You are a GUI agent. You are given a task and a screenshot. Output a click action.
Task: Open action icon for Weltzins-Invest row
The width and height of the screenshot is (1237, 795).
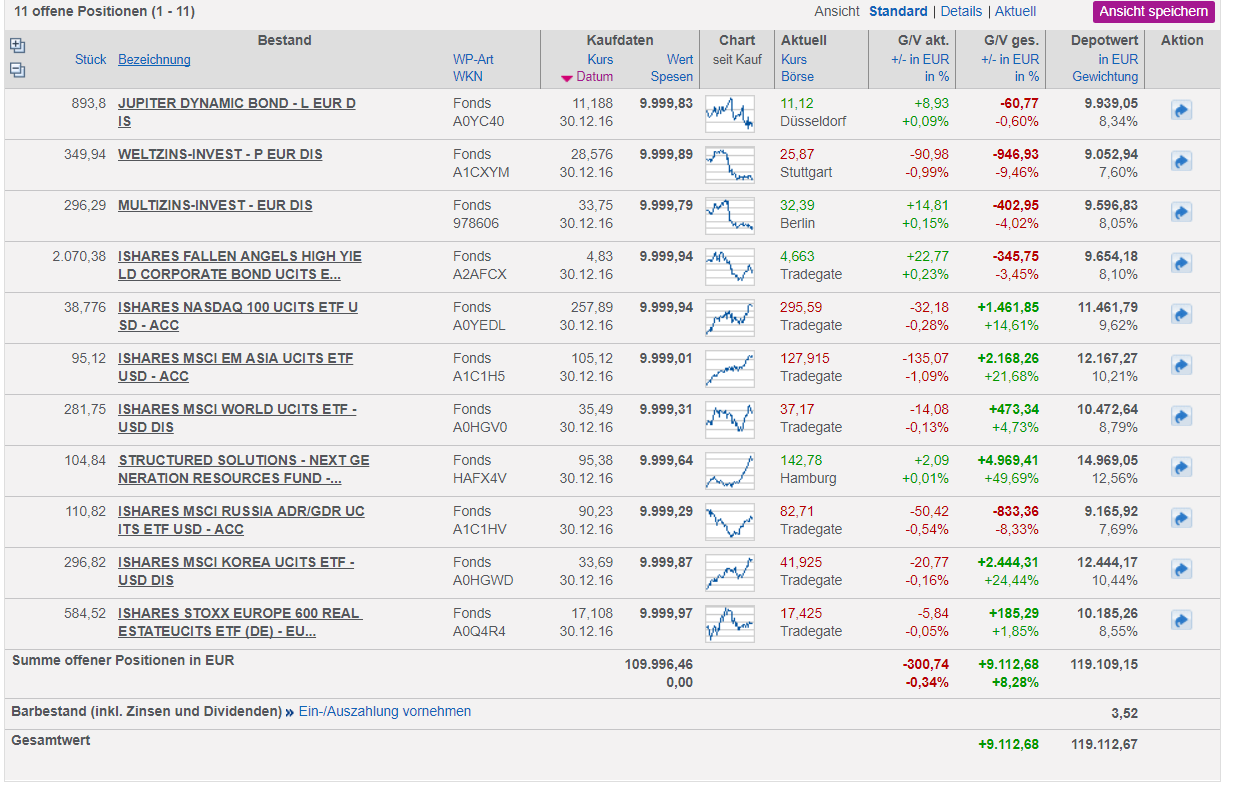[1181, 161]
